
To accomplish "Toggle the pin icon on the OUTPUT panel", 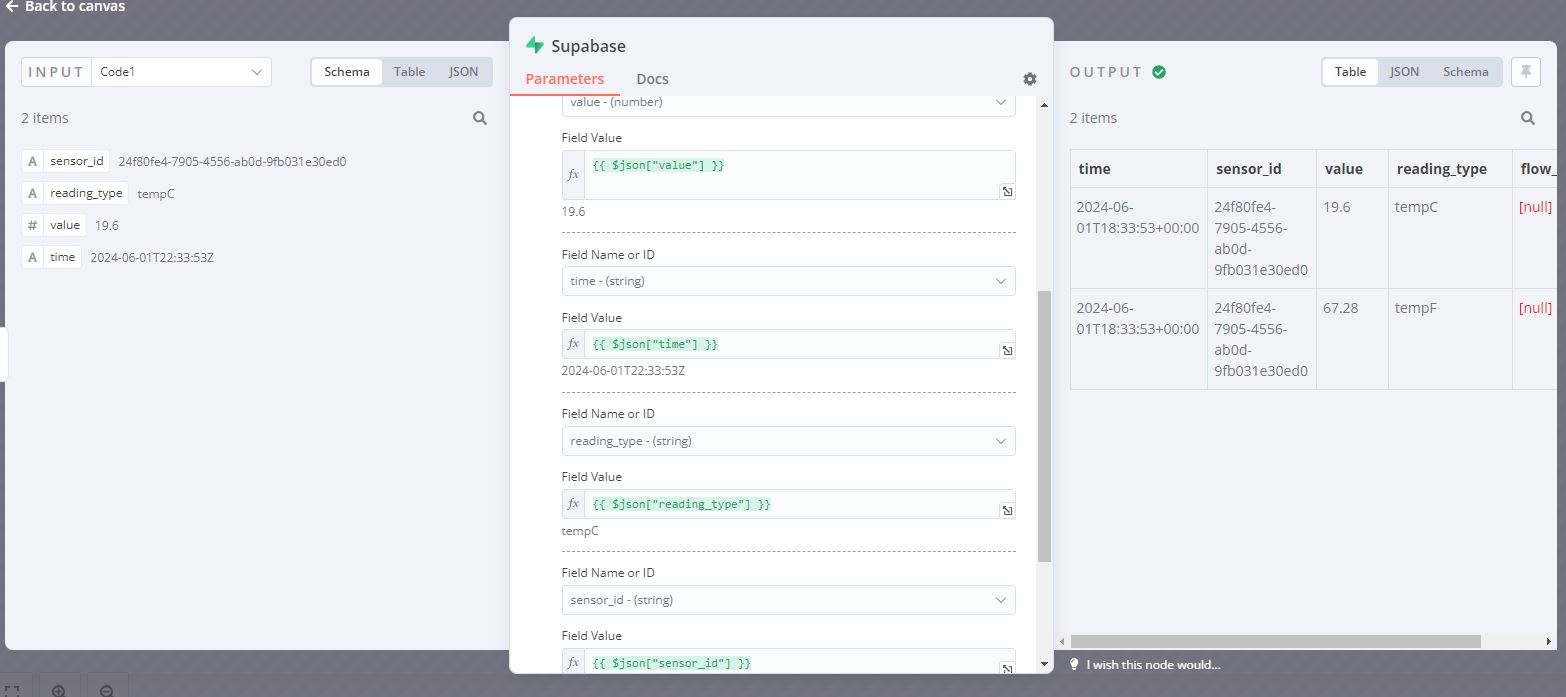I will click(x=1525, y=71).
